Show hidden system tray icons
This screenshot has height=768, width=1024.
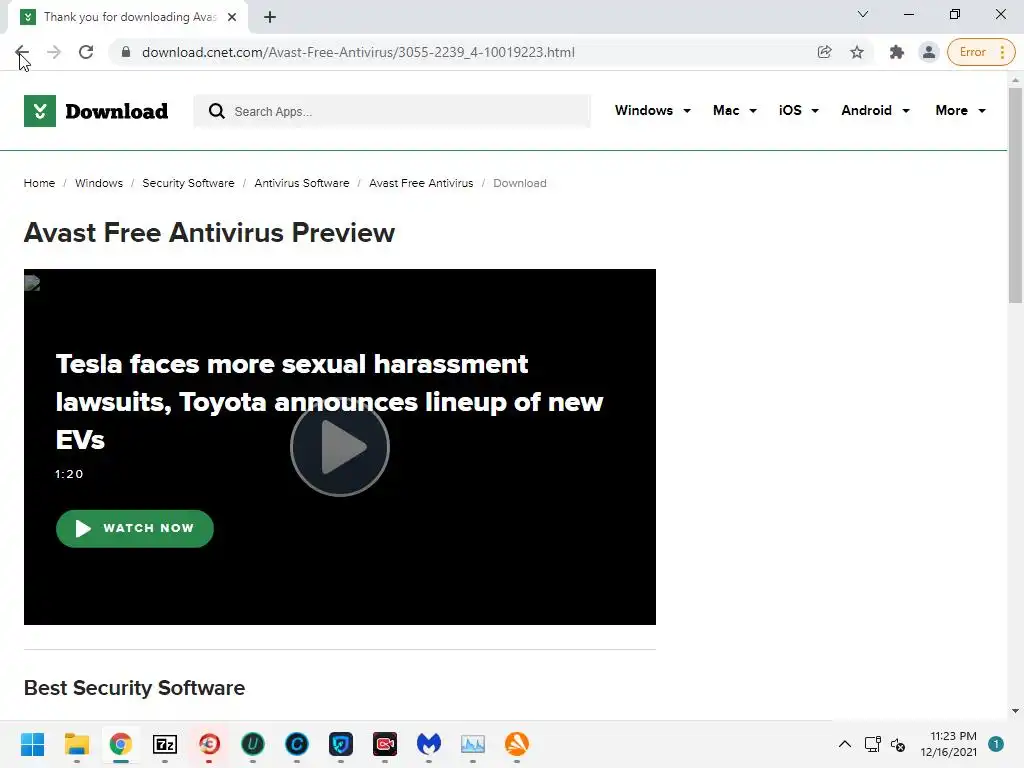pyautogui.click(x=844, y=744)
